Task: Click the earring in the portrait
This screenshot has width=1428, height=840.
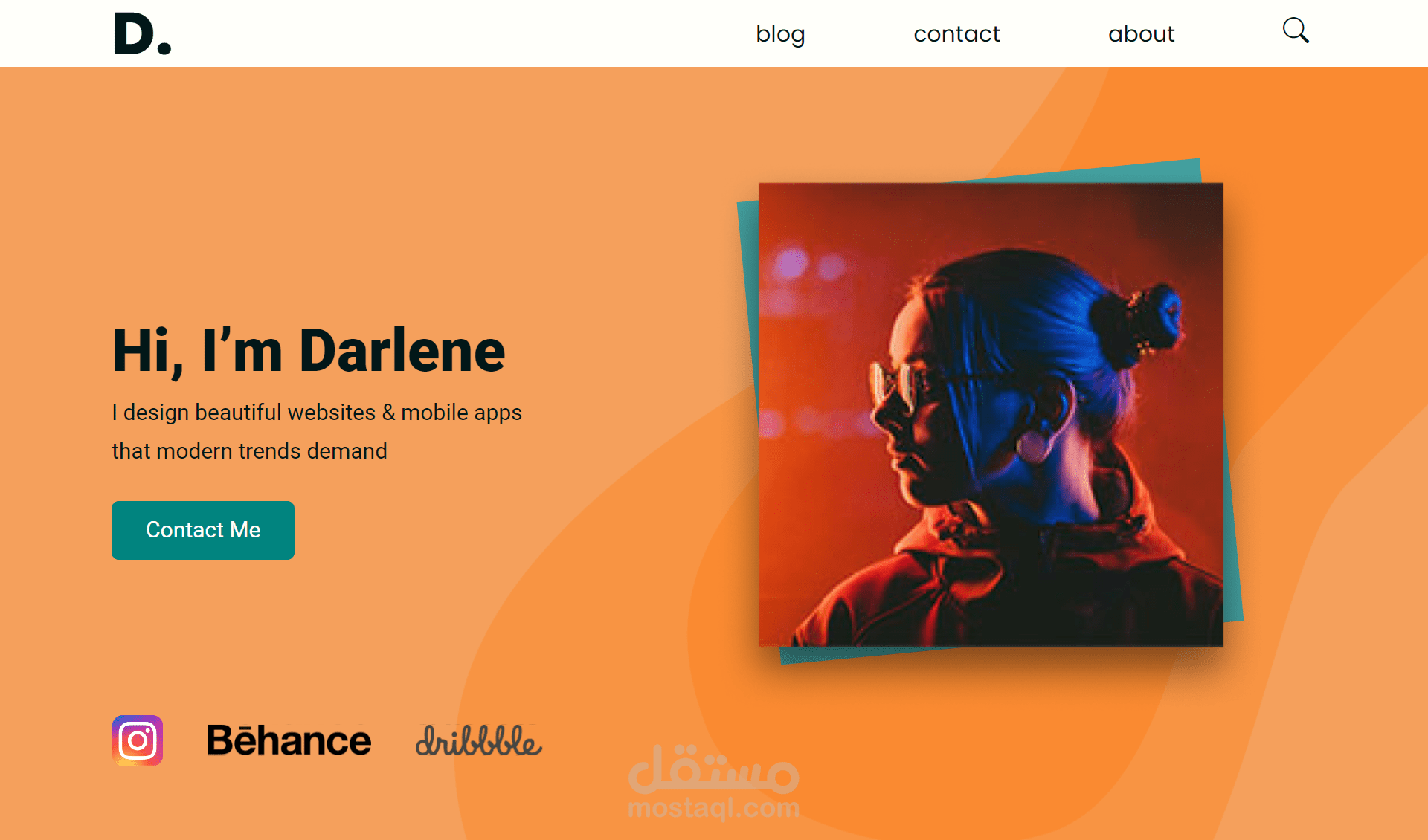Action: [1035, 445]
